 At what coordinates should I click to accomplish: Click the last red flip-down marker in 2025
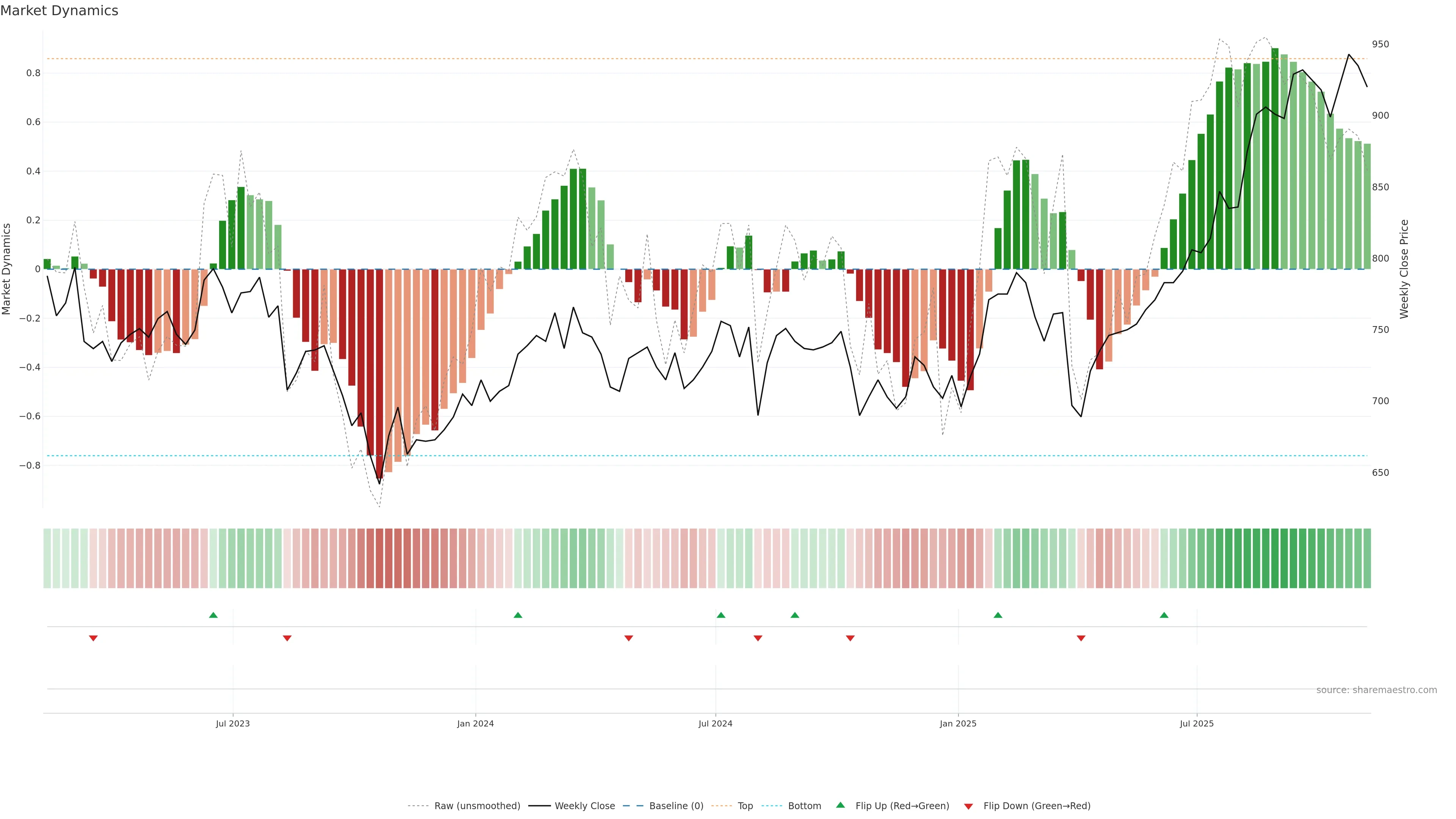coord(1081,638)
